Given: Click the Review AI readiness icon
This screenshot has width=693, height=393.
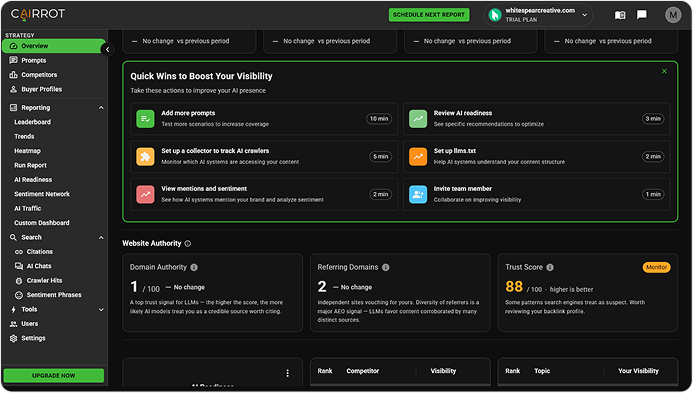Looking at the screenshot, I should (418, 119).
